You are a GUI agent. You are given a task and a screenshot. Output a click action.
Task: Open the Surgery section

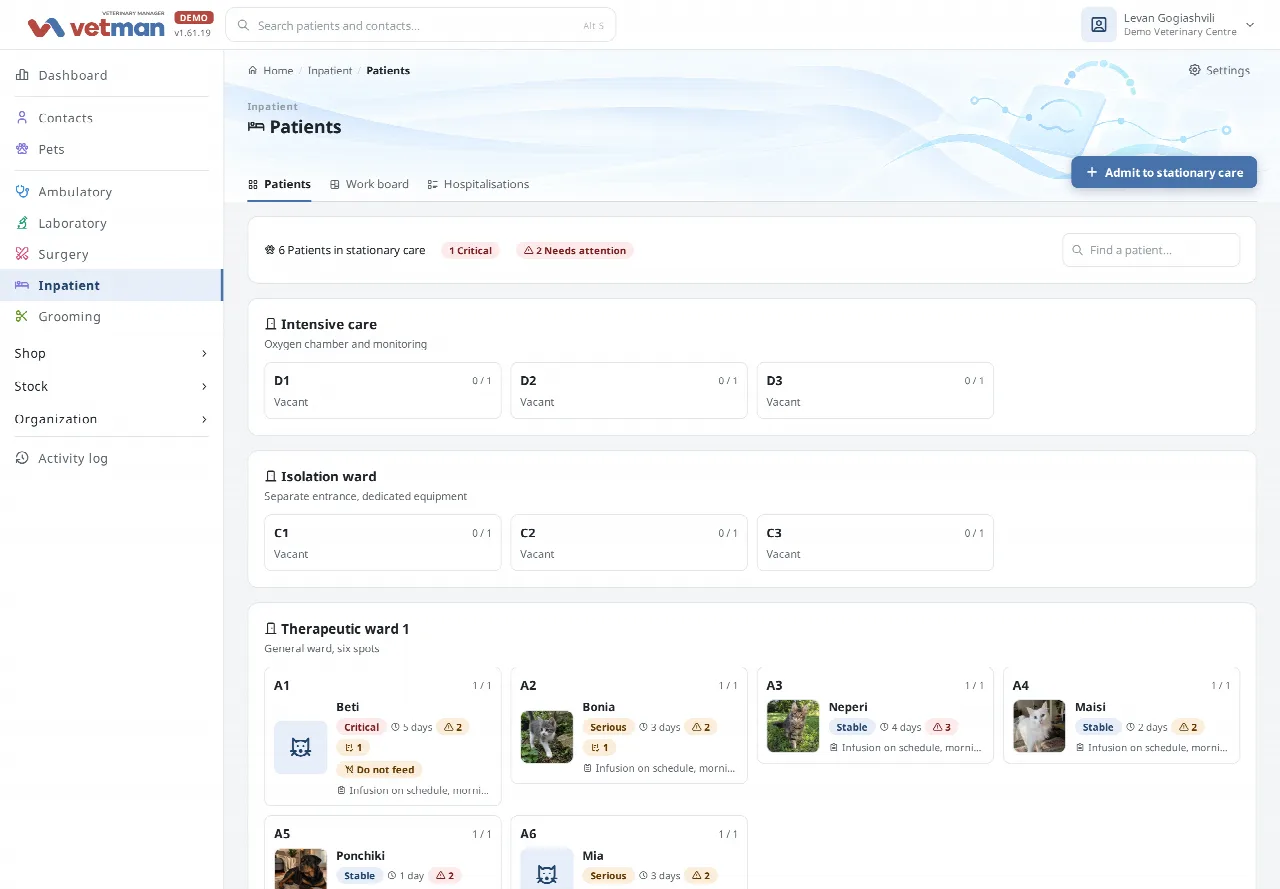pyautogui.click(x=111, y=254)
